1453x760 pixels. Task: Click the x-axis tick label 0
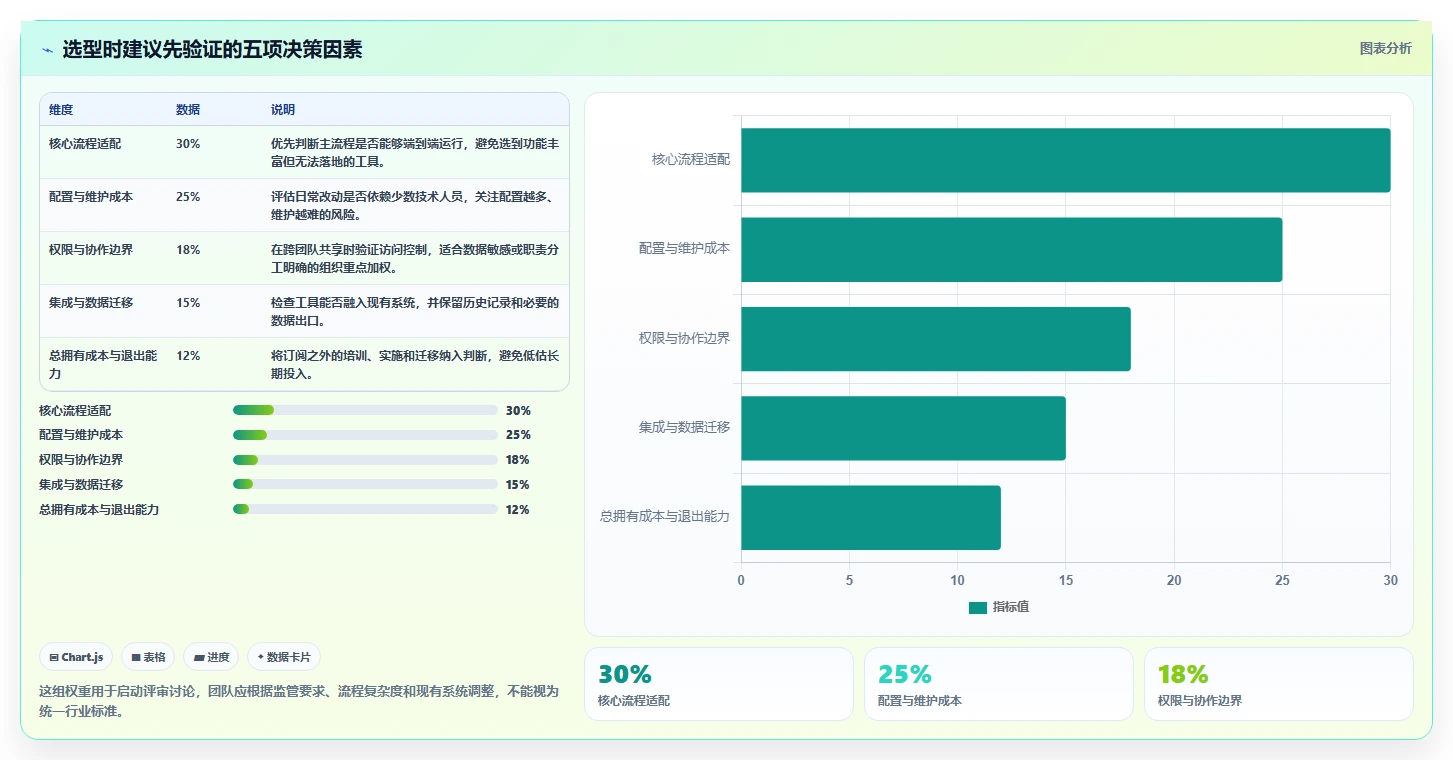pyautogui.click(x=741, y=580)
